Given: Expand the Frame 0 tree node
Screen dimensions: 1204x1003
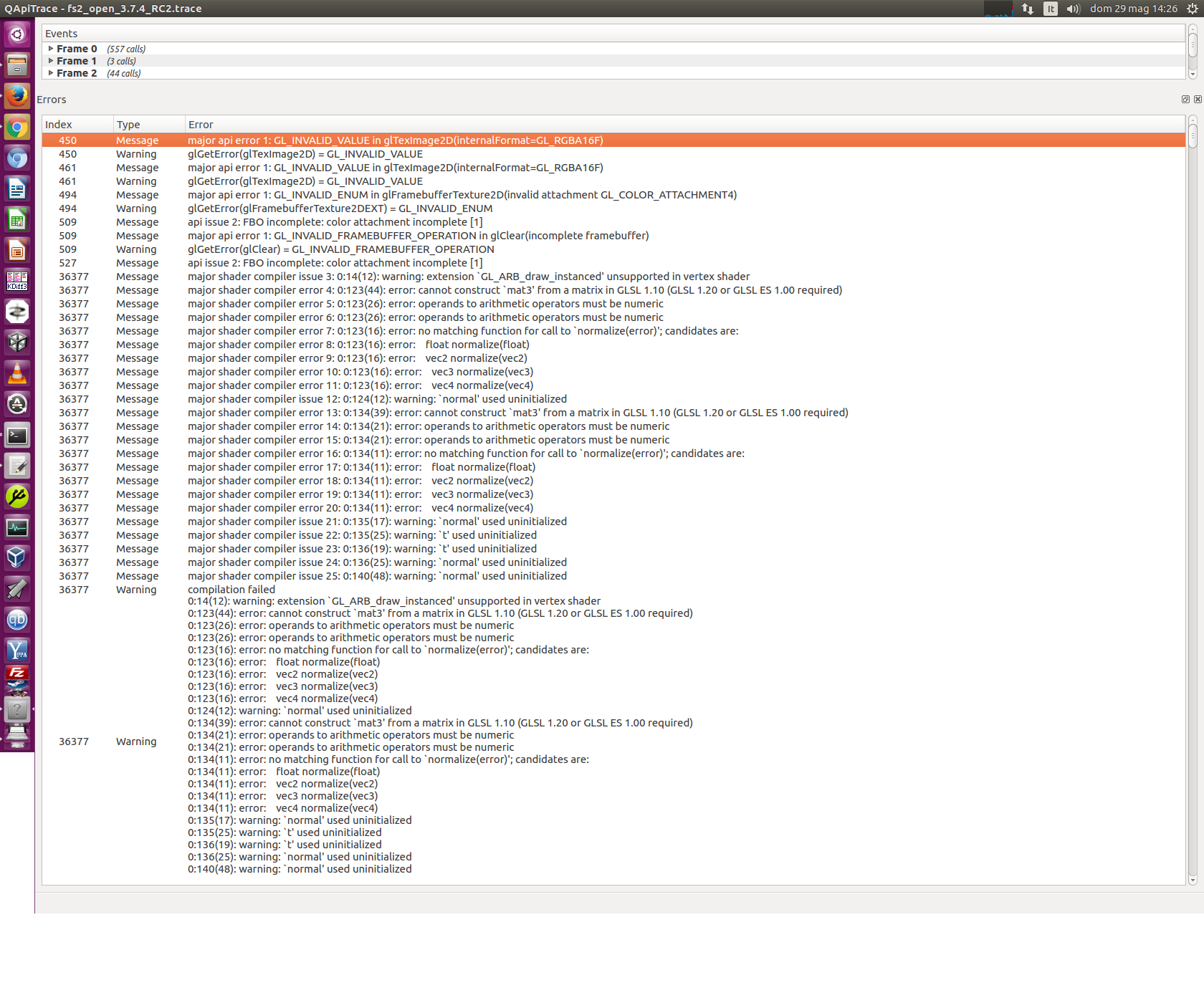Looking at the screenshot, I should 51,49.
